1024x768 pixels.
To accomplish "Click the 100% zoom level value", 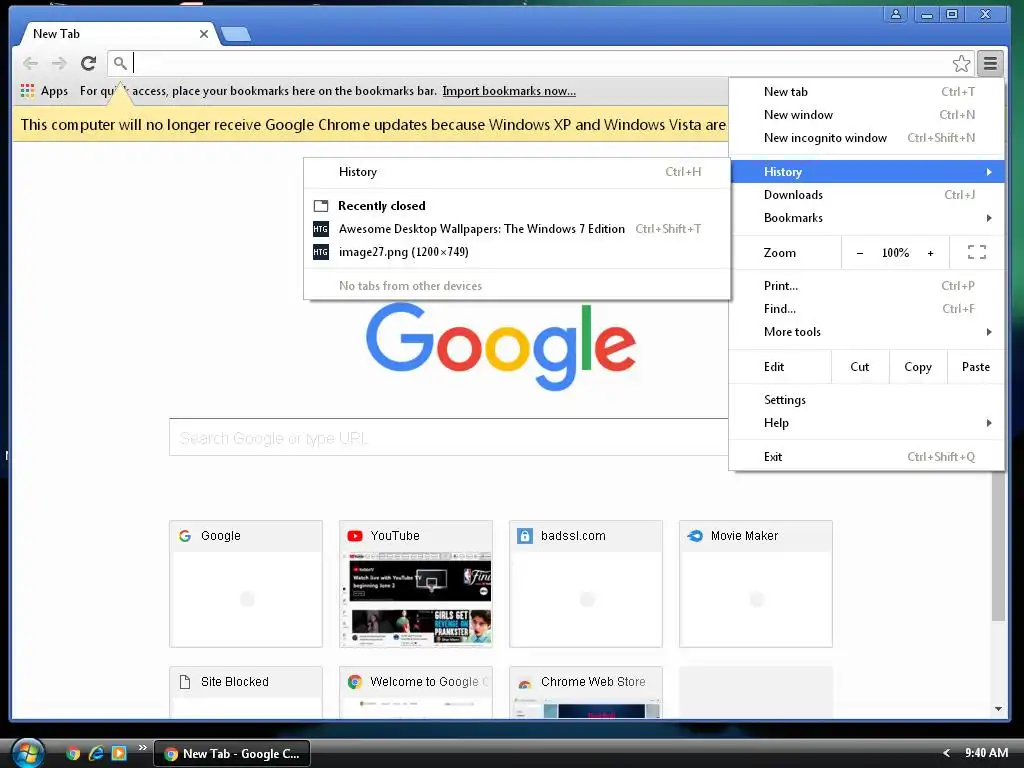I will click(895, 253).
